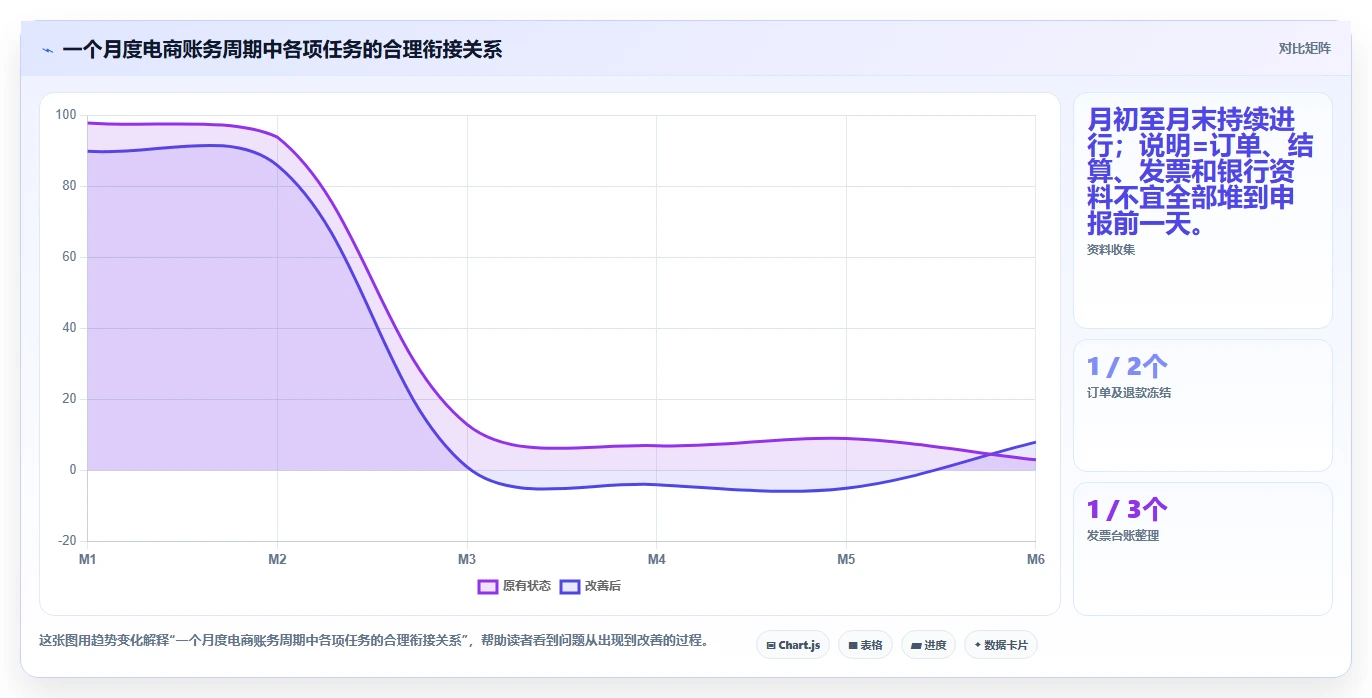Click the purple 原有状态 legend swatch
Viewport: 1372px width, 698px height.
point(488,586)
